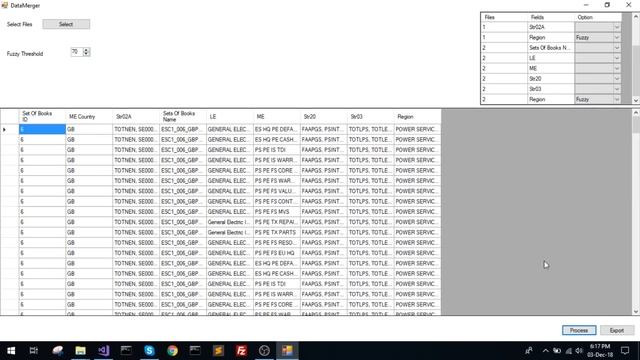Click the Files column header in fields grid
Screen dimensions: 640x360
(x=504, y=17)
